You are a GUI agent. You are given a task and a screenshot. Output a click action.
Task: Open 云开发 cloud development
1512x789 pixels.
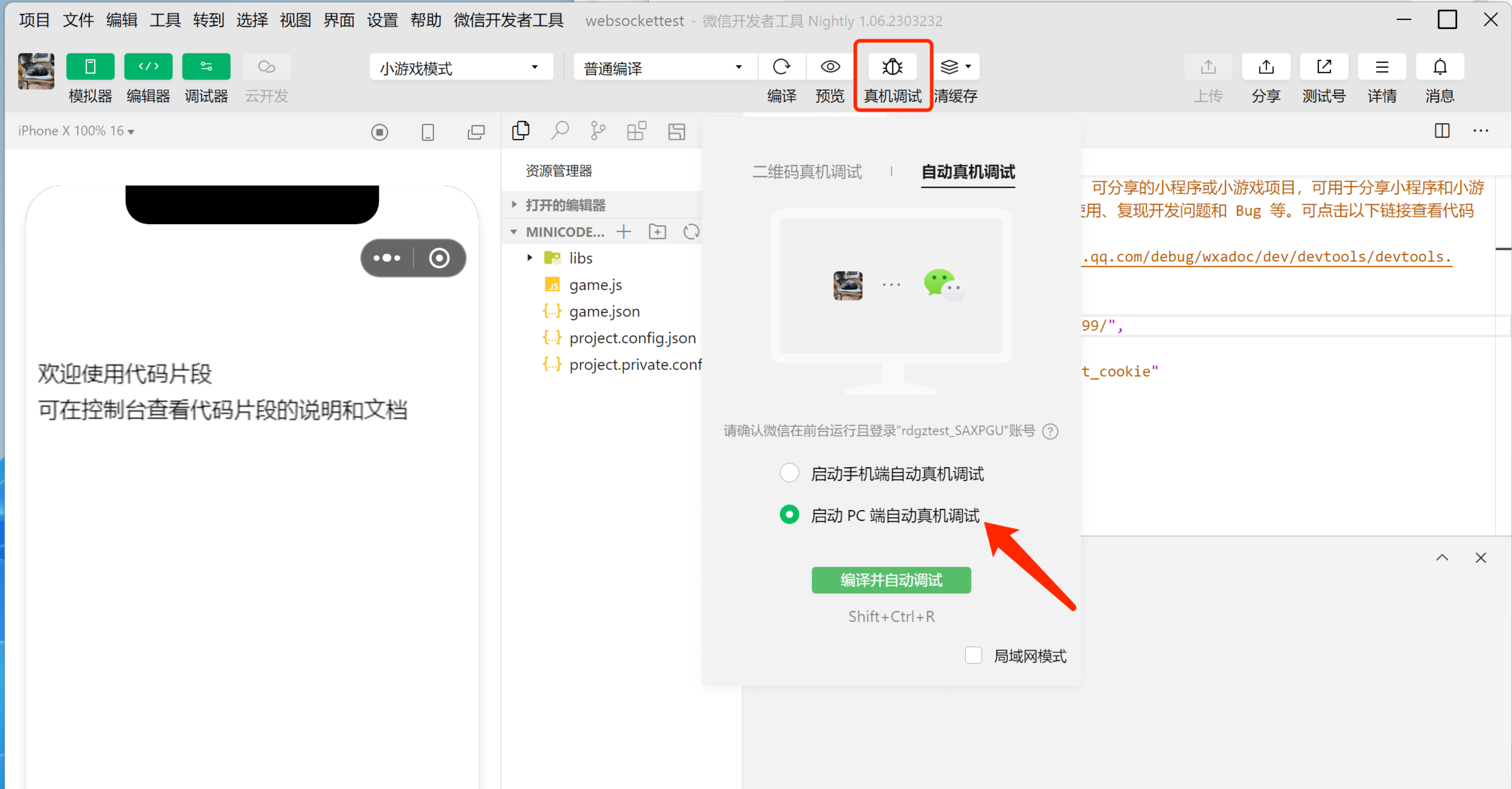pyautogui.click(x=267, y=66)
